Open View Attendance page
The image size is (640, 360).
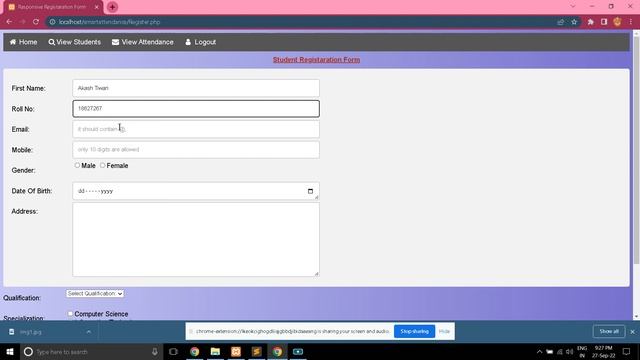point(142,42)
